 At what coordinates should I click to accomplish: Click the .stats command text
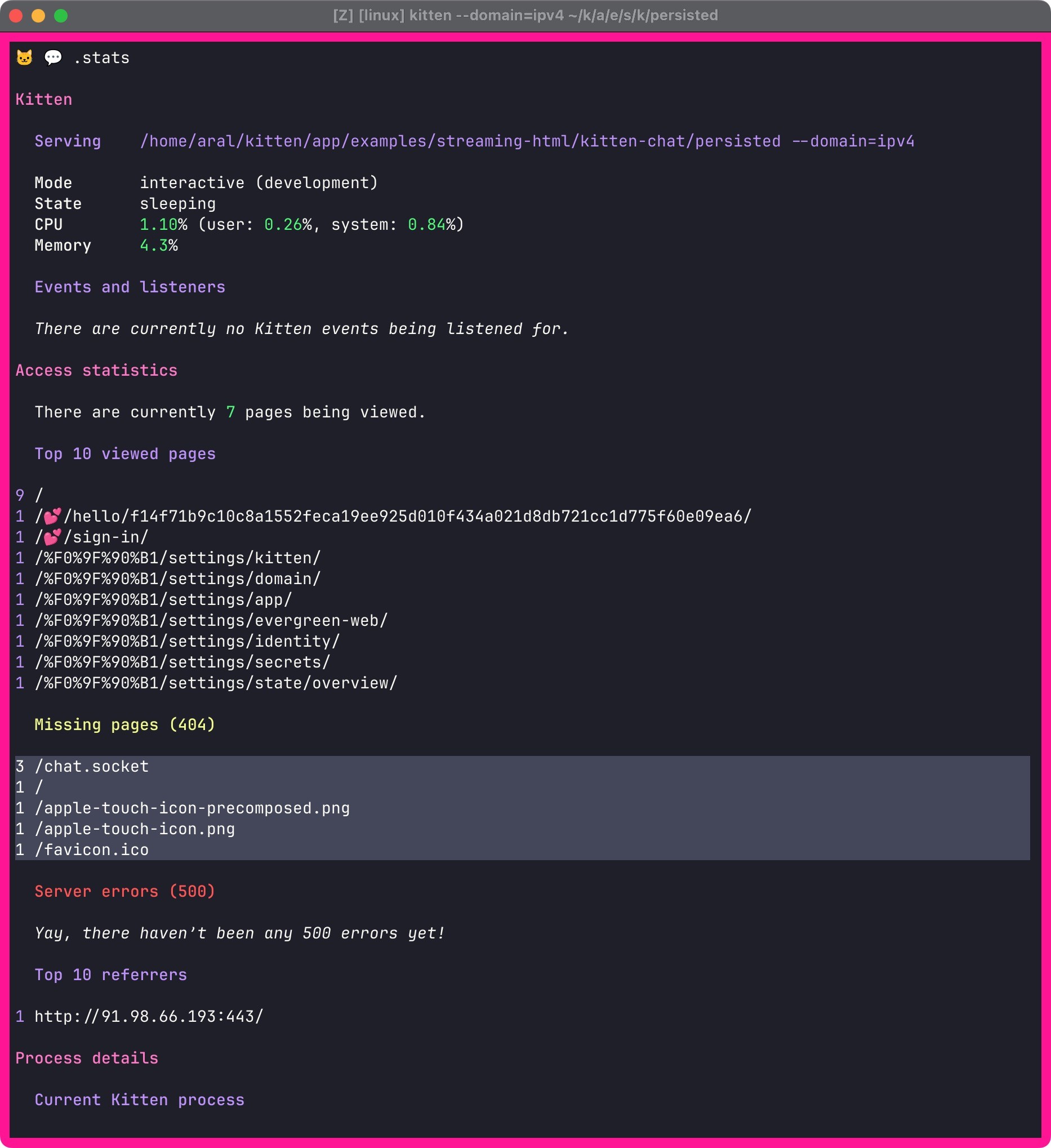pyautogui.click(x=101, y=58)
